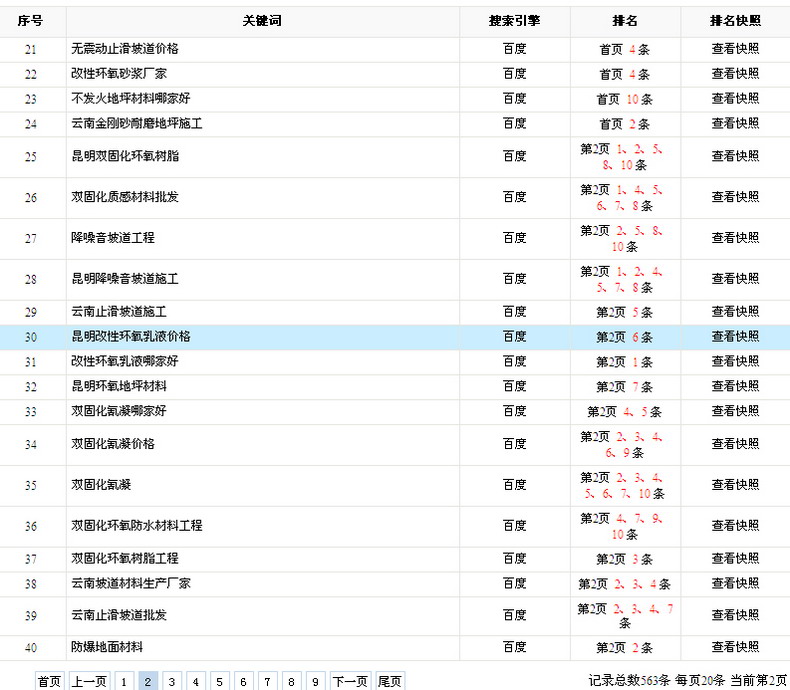
Task: Select keyword 双固化环氧防水材料工程
Action: (137, 526)
